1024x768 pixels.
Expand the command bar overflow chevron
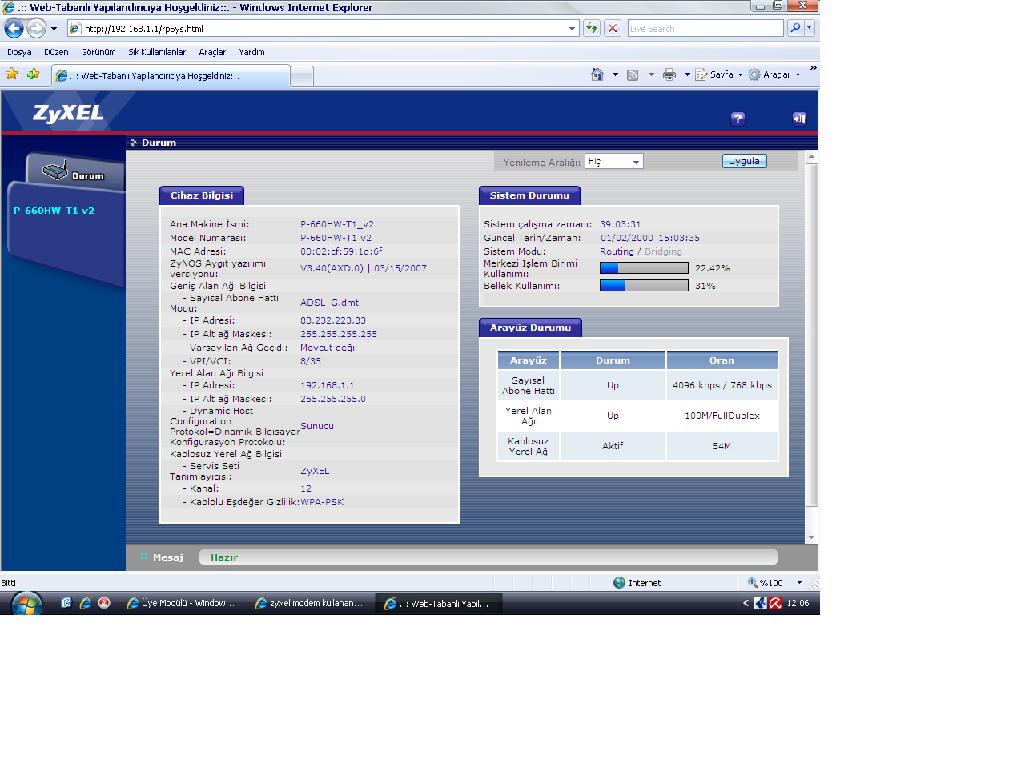pyautogui.click(x=813, y=68)
